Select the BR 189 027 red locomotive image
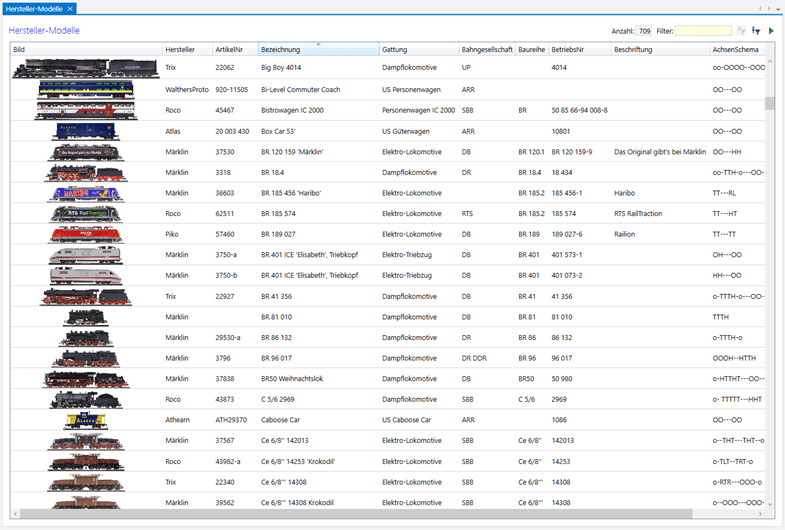The height and width of the screenshot is (530, 785). pyautogui.click(x=86, y=235)
